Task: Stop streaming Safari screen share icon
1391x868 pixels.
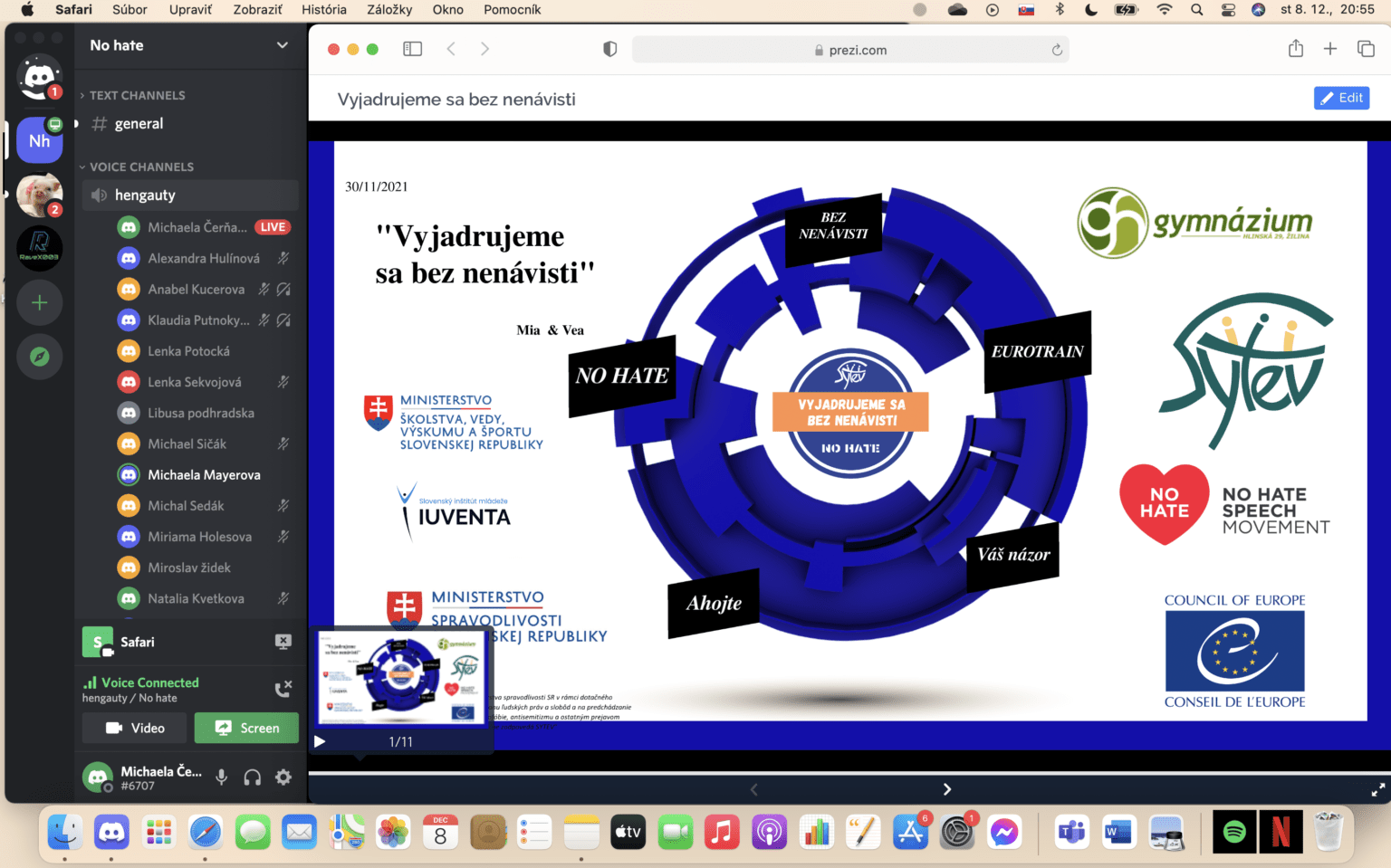Action: tap(283, 642)
